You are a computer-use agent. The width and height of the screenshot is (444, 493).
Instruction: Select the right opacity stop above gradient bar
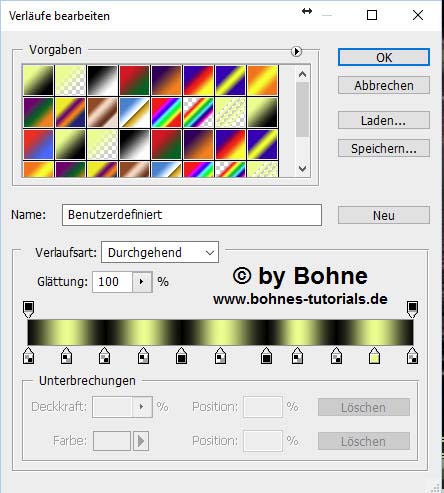pos(413,309)
